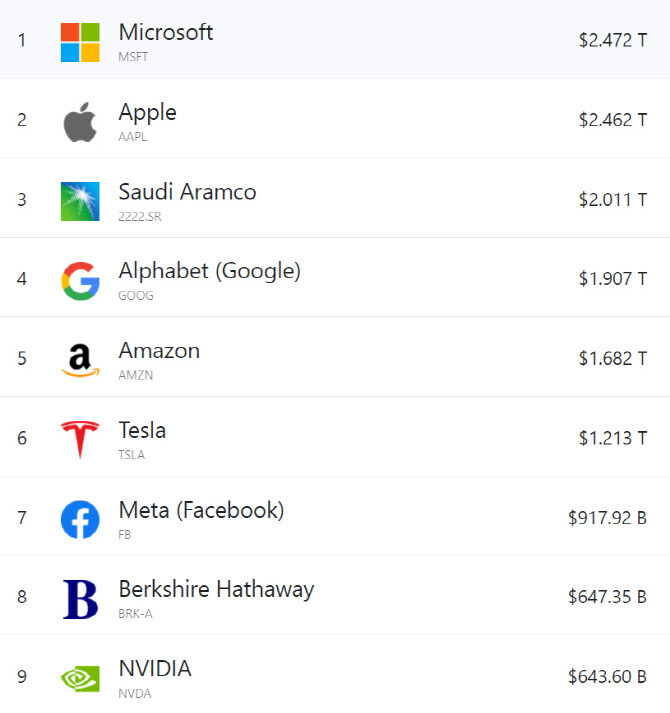The width and height of the screenshot is (670, 713).
Task: Select the blue Facebook logo
Action: (80, 519)
